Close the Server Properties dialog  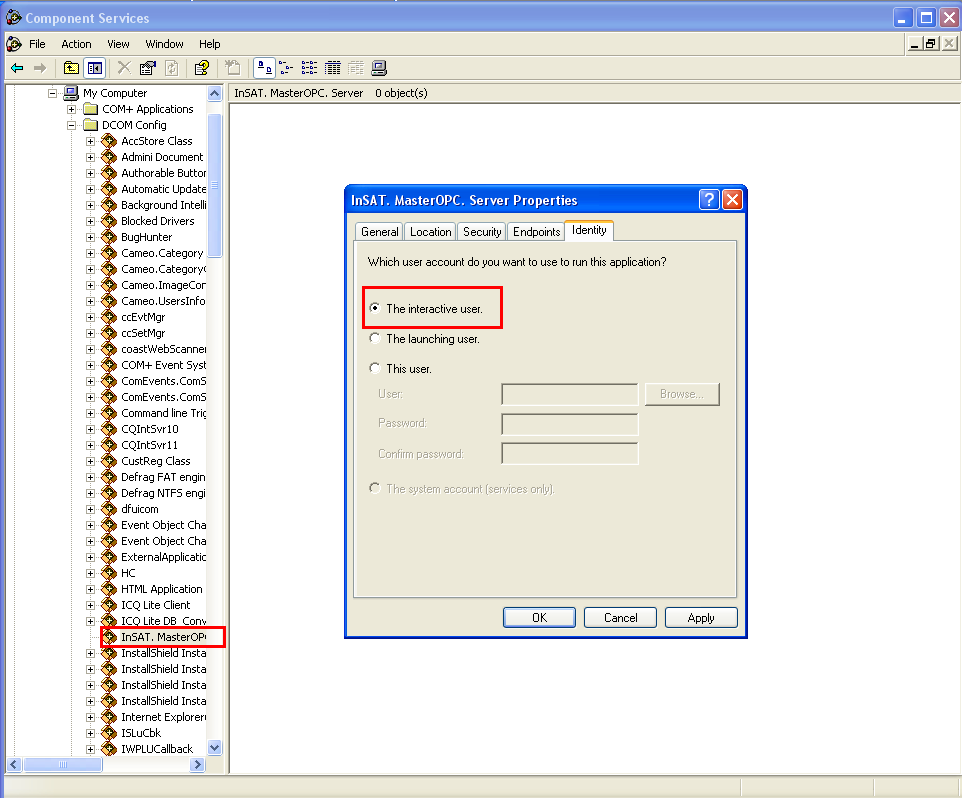733,200
